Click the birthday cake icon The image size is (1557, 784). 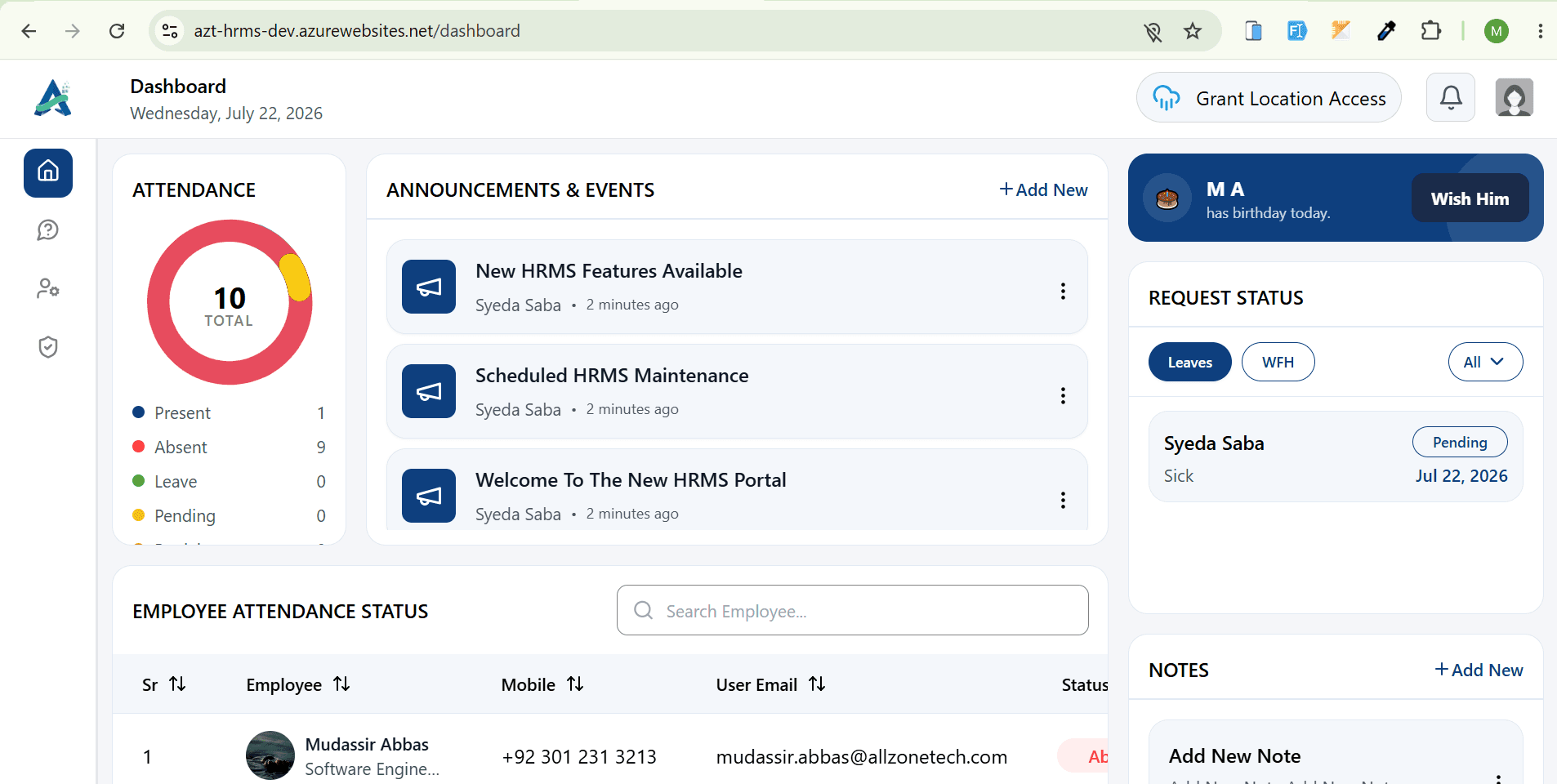point(1167,198)
